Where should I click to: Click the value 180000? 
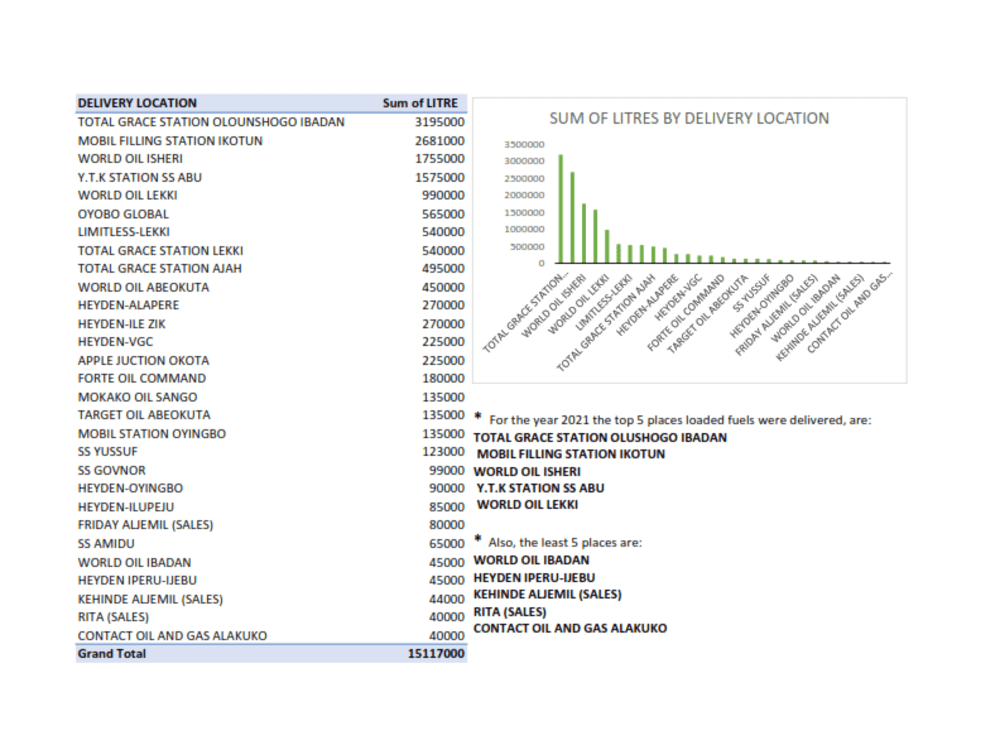(x=443, y=379)
